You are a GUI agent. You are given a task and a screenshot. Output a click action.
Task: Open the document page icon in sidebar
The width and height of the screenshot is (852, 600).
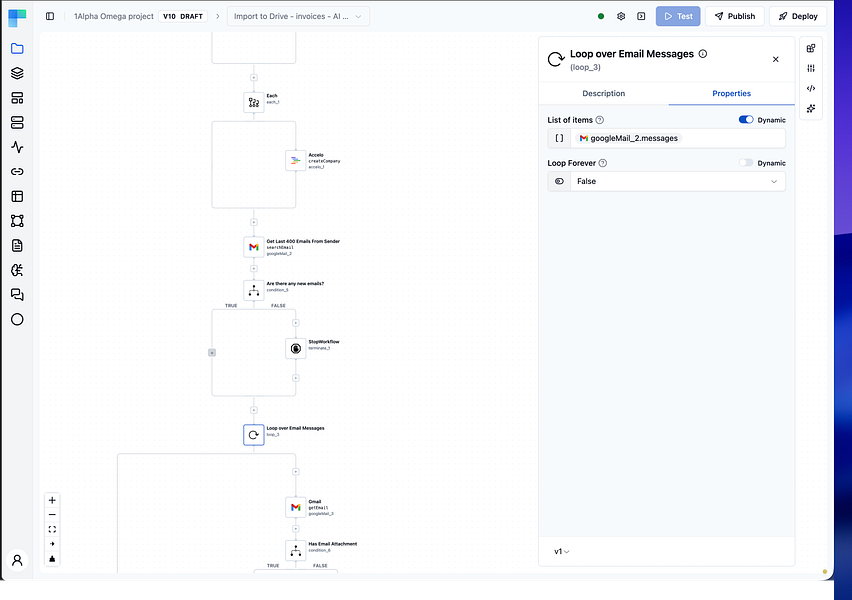pos(17,246)
